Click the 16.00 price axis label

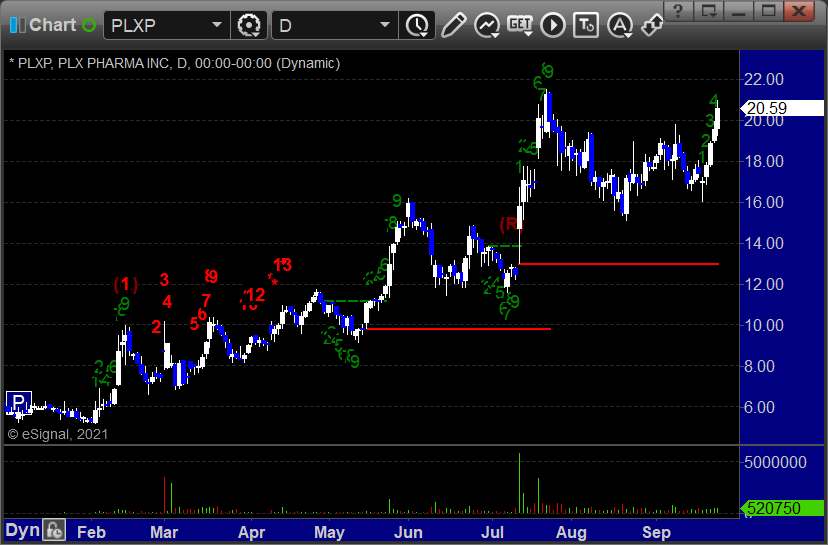pos(764,202)
